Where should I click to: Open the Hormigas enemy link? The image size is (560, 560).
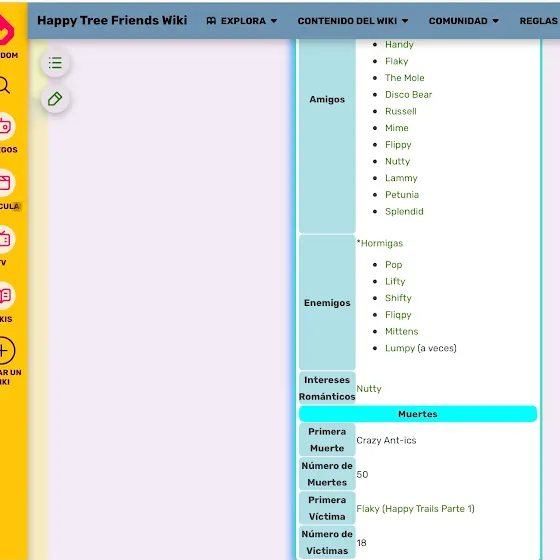[x=382, y=244]
